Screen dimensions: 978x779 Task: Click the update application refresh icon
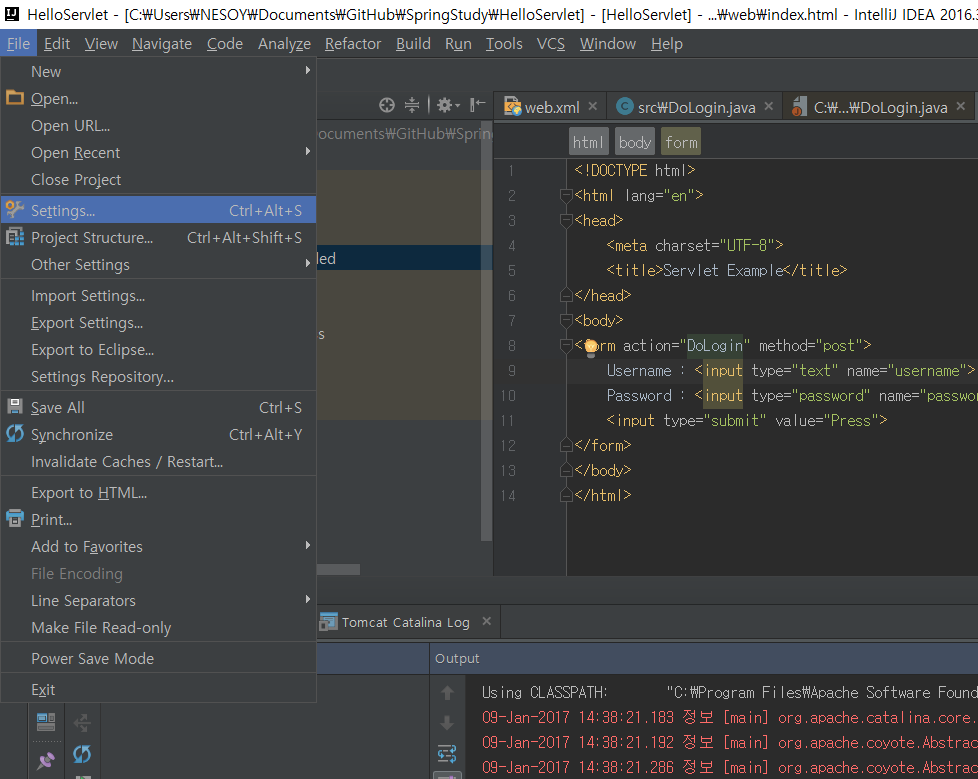[x=82, y=754]
